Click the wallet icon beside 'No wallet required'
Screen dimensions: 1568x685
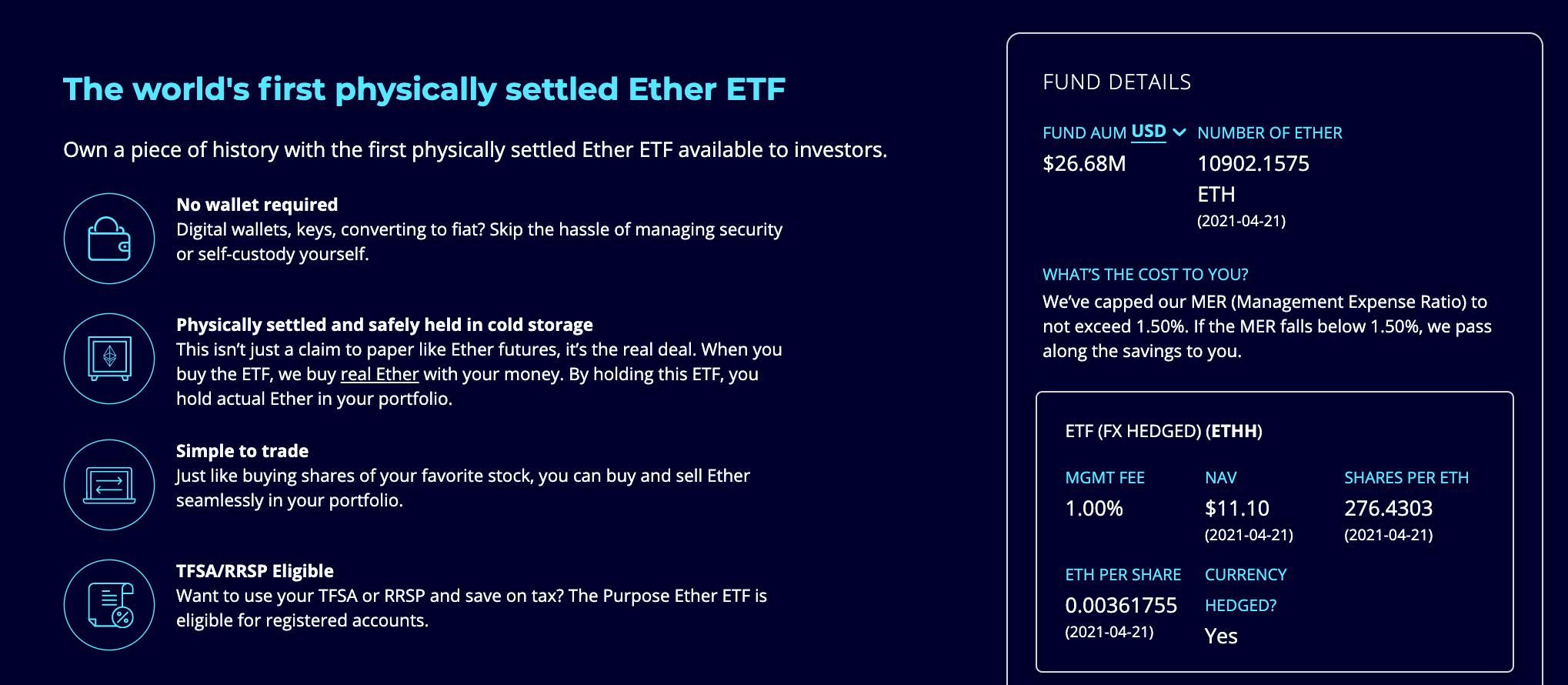tap(109, 238)
